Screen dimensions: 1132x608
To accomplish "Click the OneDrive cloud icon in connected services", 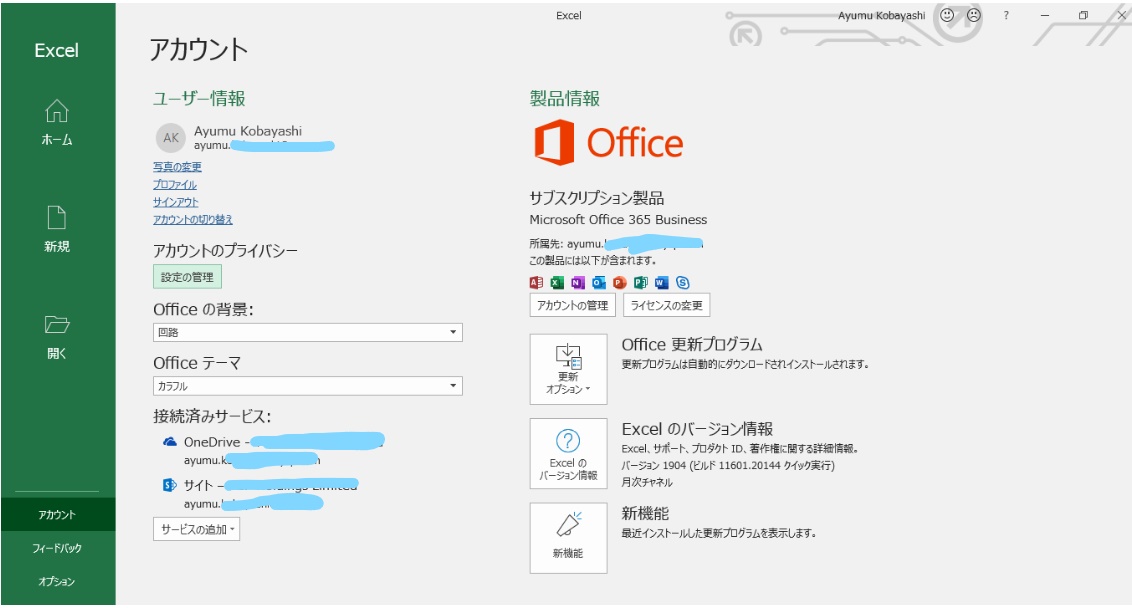I will click(x=170, y=441).
